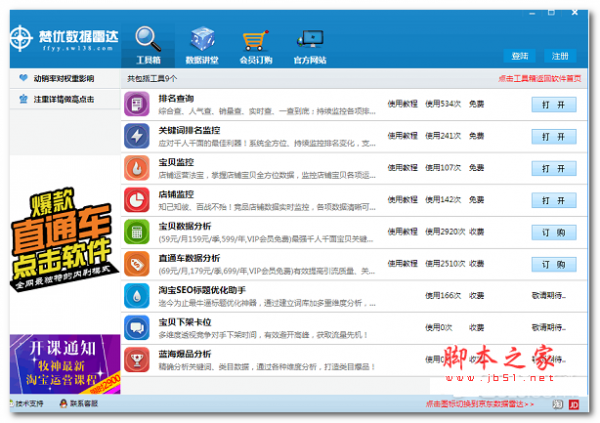The image size is (600, 423).
Task: Click the 注册 register button
Action: 561,56
